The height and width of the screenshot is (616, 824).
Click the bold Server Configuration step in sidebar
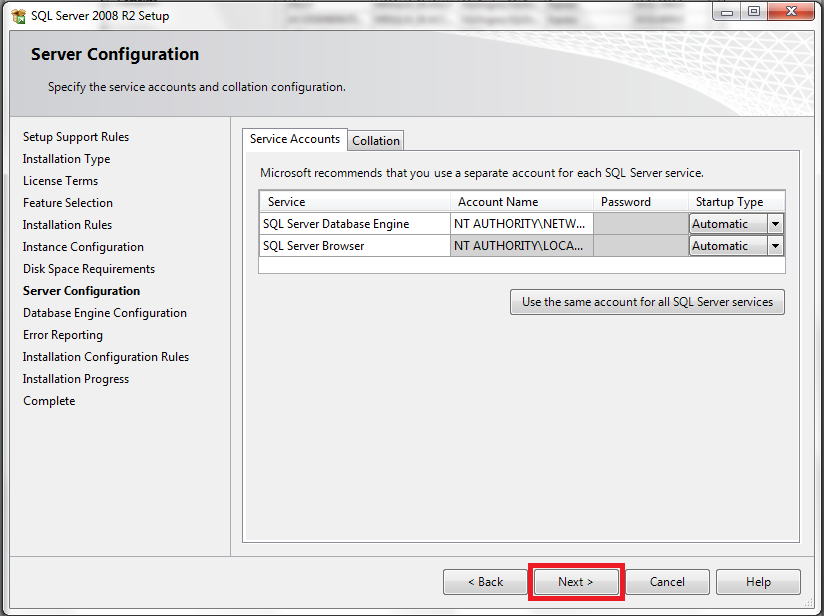pos(81,291)
